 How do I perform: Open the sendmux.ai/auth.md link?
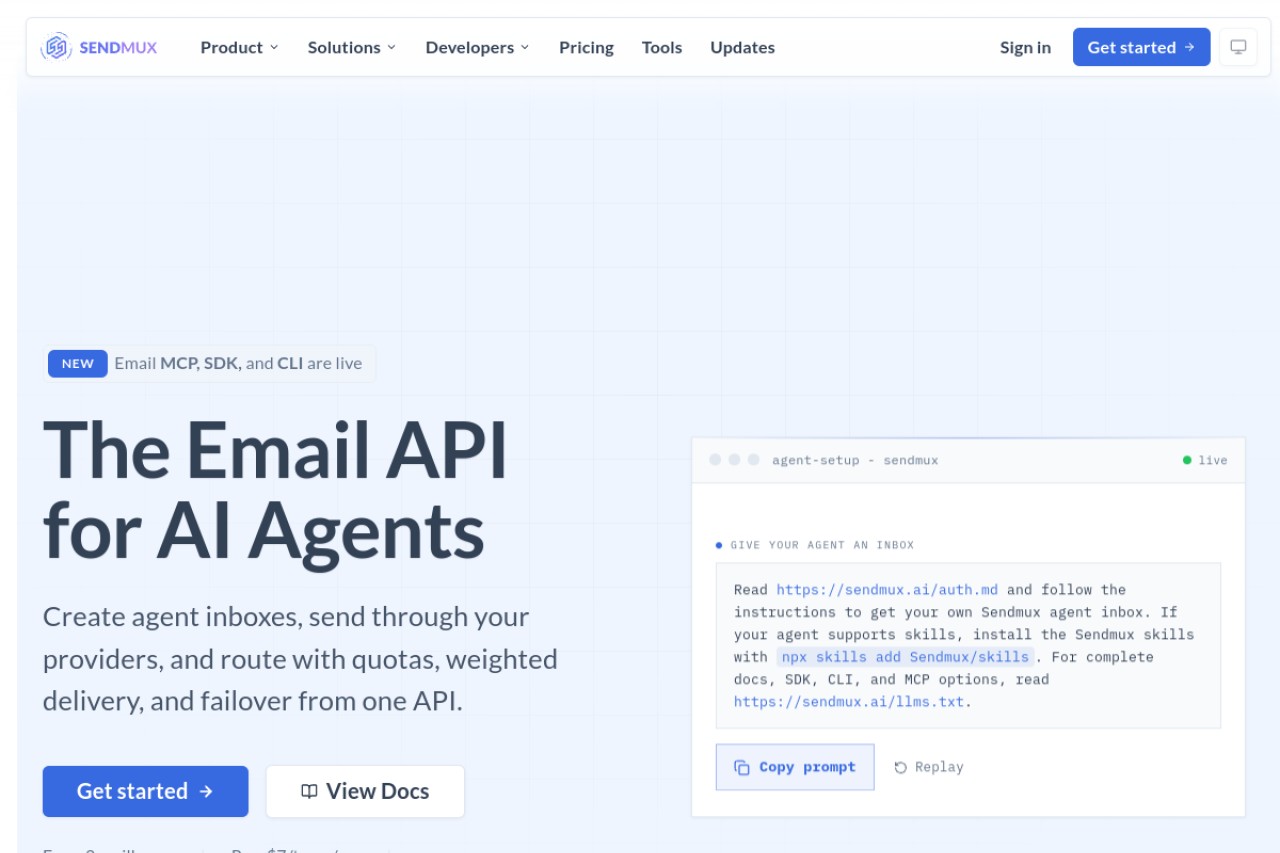(889, 590)
